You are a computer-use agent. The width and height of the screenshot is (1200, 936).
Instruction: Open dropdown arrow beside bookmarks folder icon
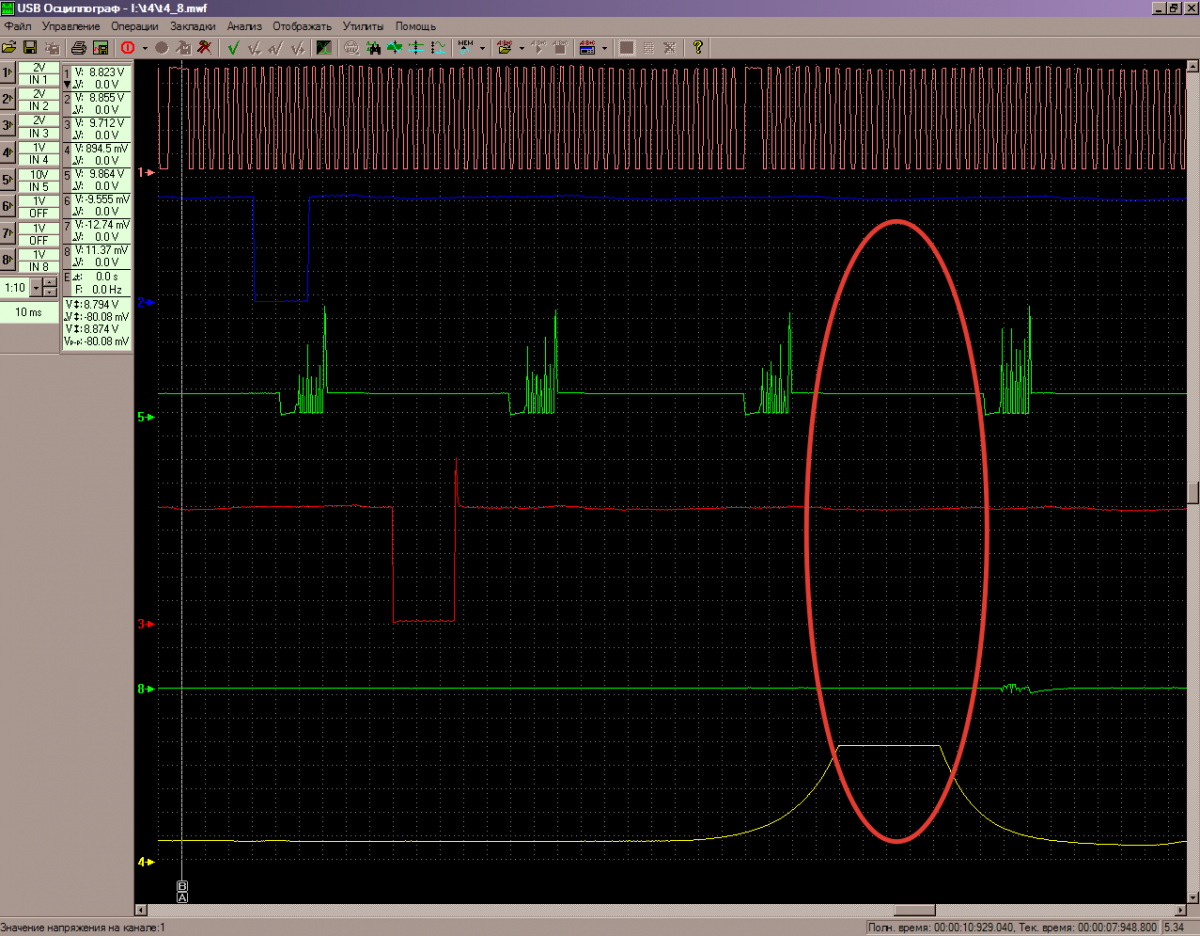[x=522, y=47]
